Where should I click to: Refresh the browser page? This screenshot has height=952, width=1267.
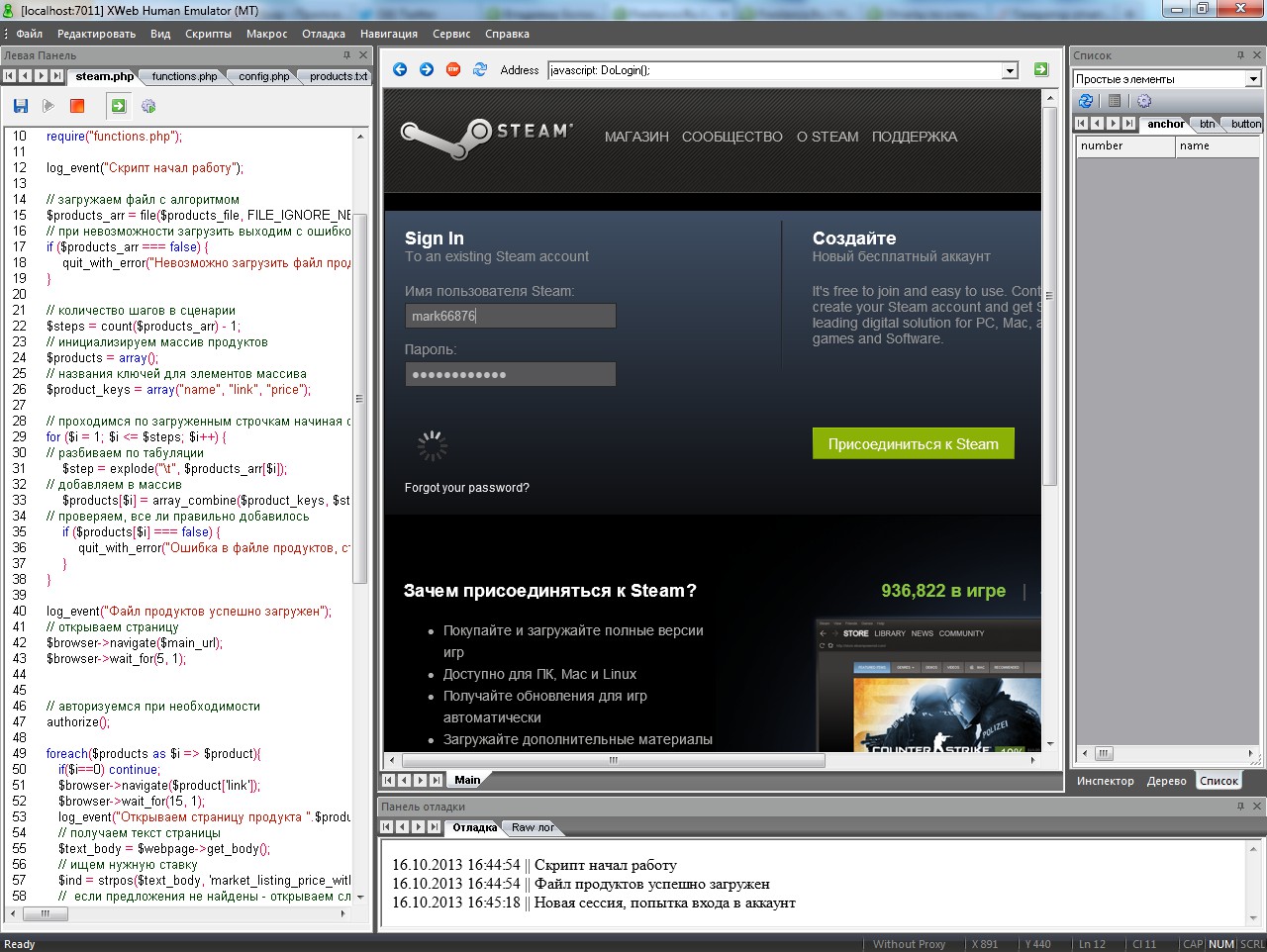pos(480,69)
